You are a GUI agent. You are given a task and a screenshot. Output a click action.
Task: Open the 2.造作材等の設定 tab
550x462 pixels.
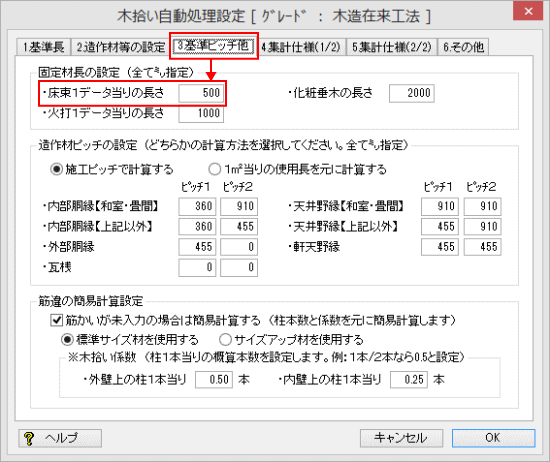tap(121, 47)
